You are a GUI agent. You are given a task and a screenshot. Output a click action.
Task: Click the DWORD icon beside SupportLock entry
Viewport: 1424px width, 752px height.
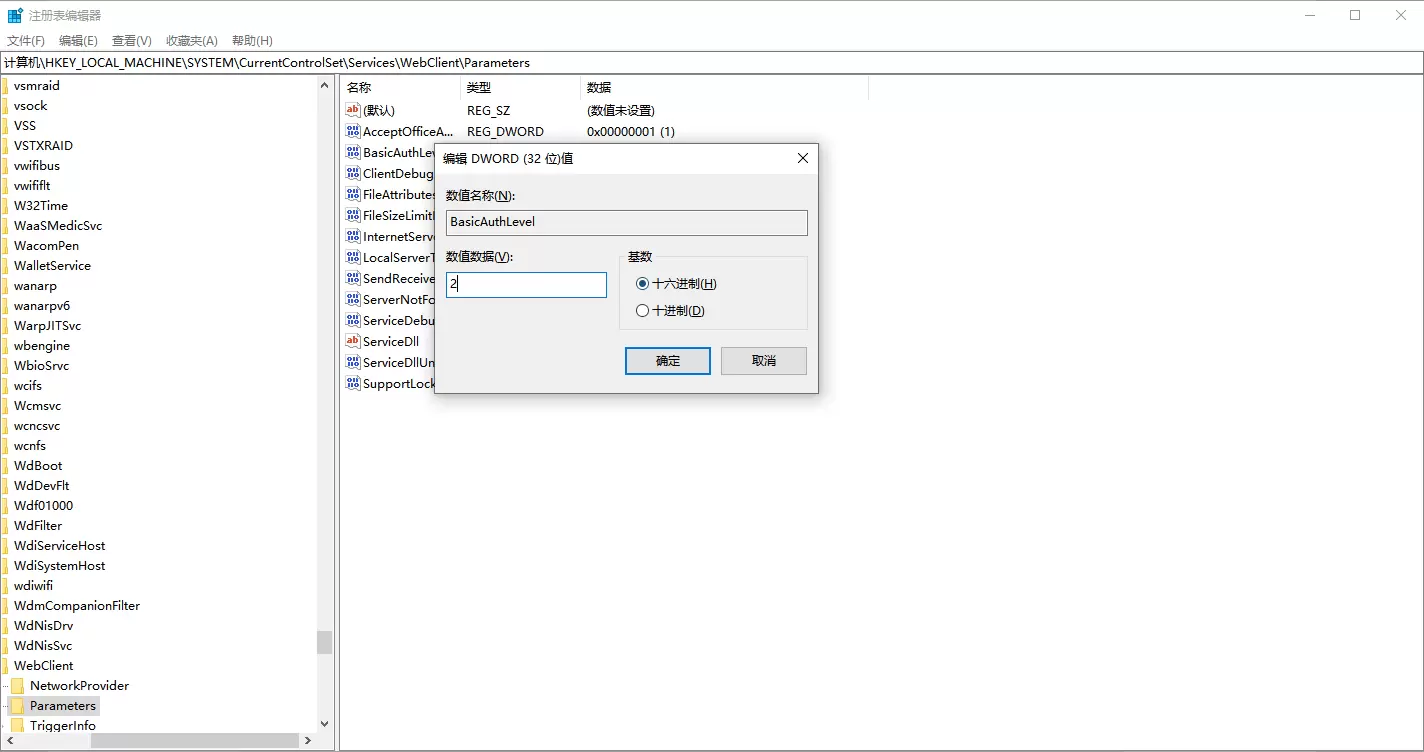[352, 383]
